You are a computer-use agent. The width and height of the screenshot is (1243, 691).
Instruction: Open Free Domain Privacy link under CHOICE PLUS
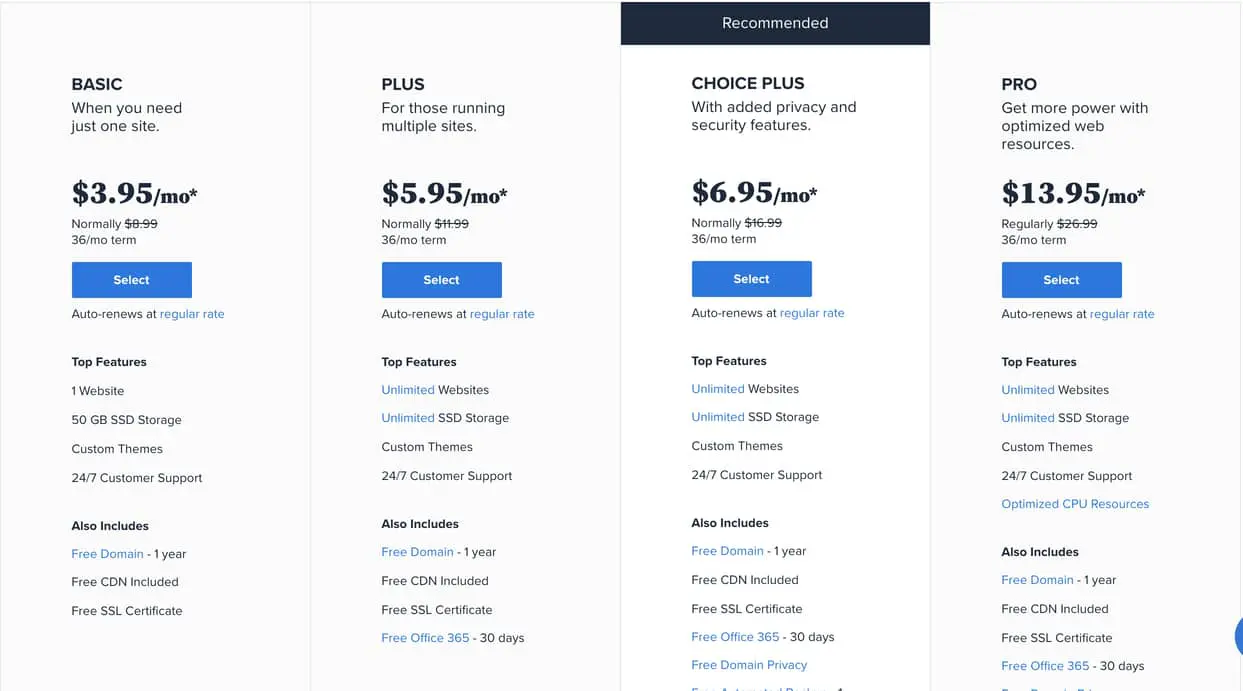pos(749,664)
